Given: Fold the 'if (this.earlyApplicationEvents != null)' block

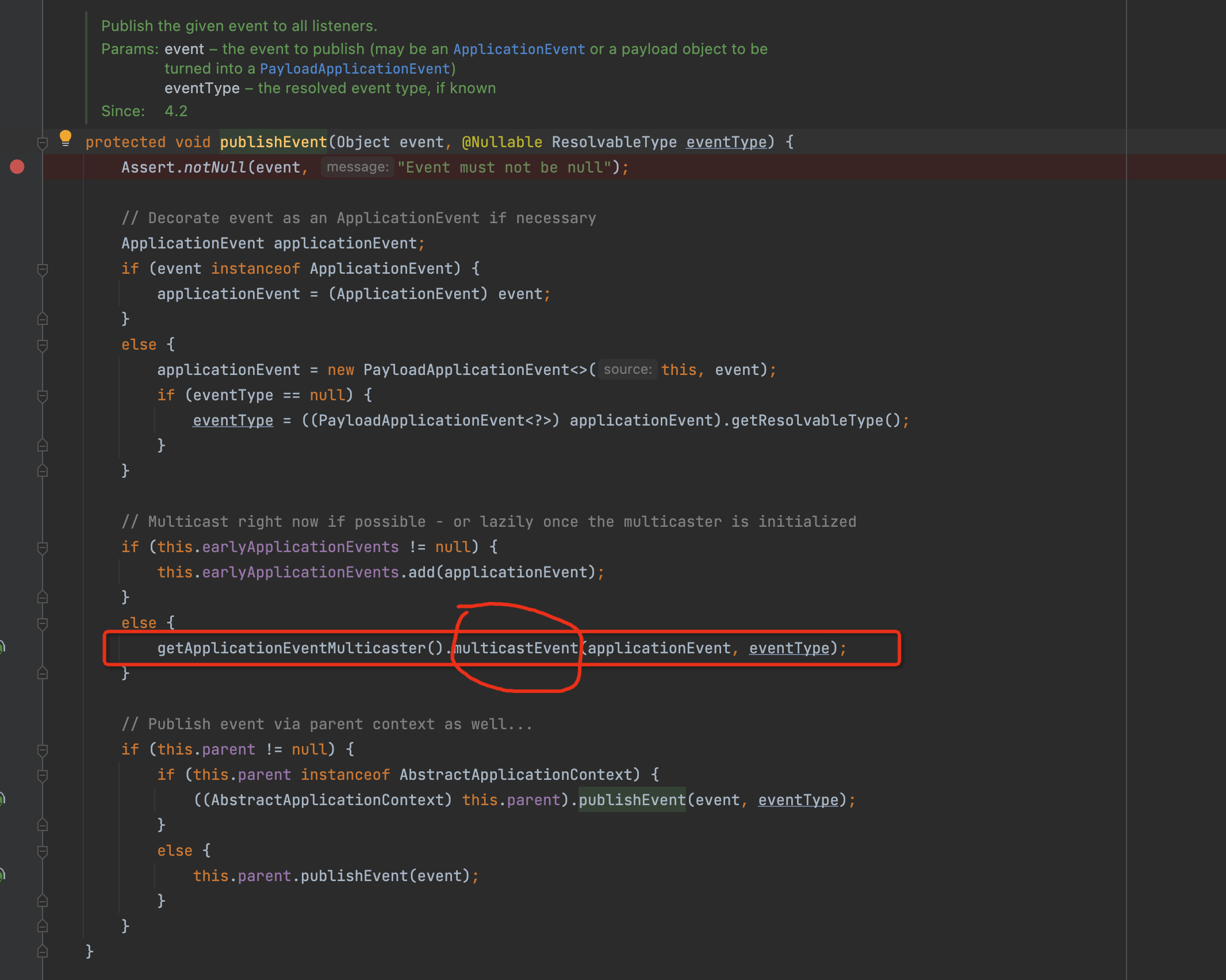Looking at the screenshot, I should pyautogui.click(x=42, y=547).
